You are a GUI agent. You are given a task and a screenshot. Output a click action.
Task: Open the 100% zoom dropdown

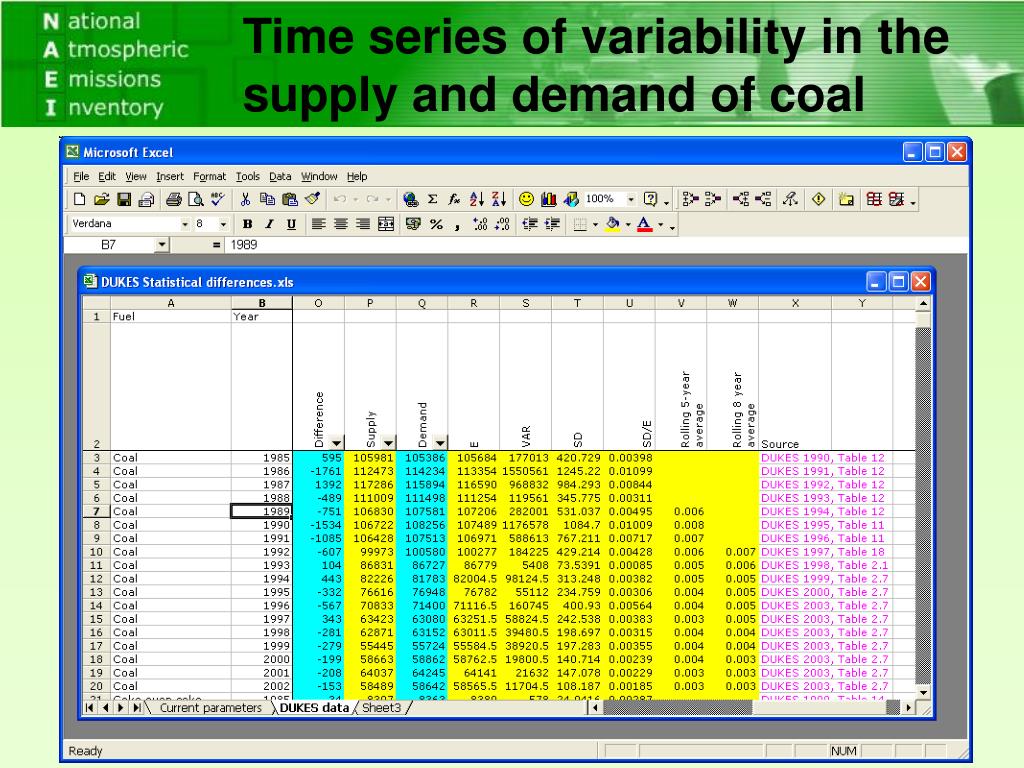pos(631,199)
